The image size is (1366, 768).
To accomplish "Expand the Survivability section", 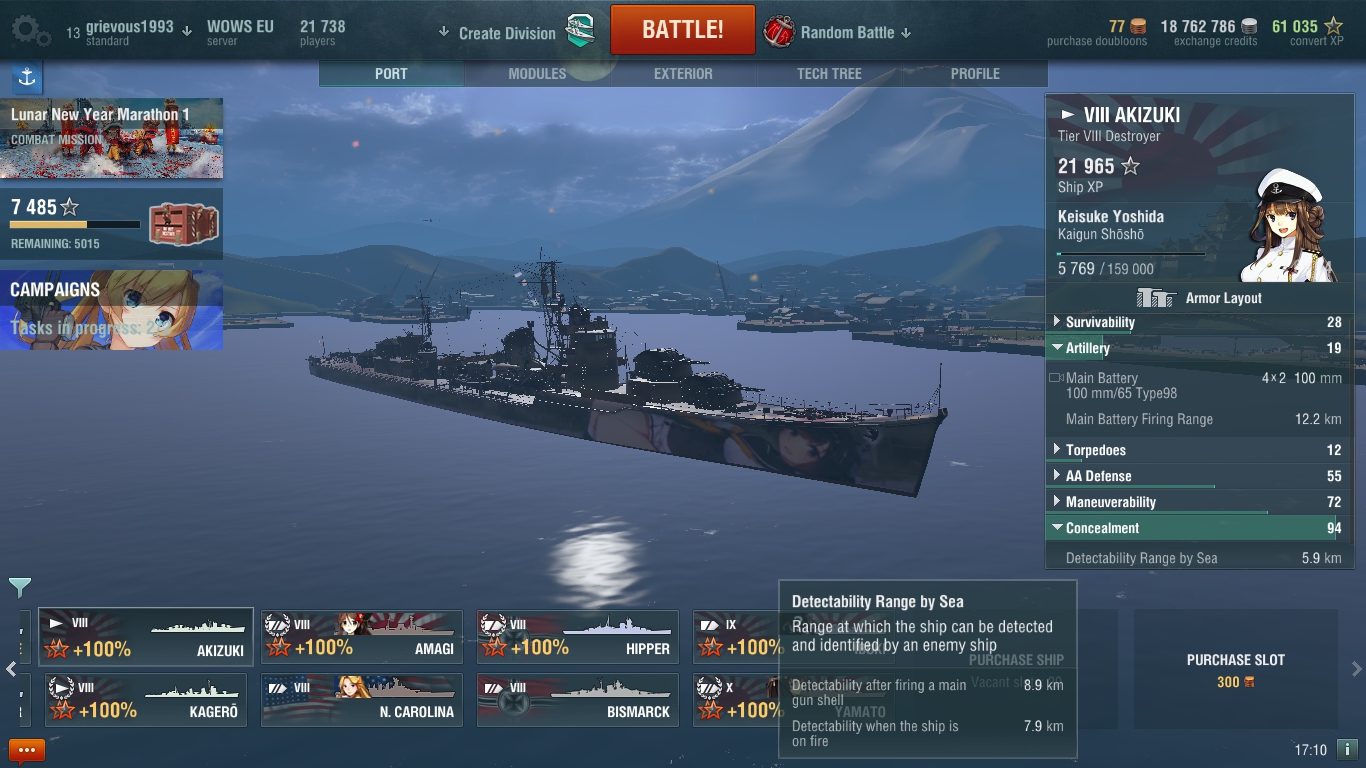I will point(1196,322).
